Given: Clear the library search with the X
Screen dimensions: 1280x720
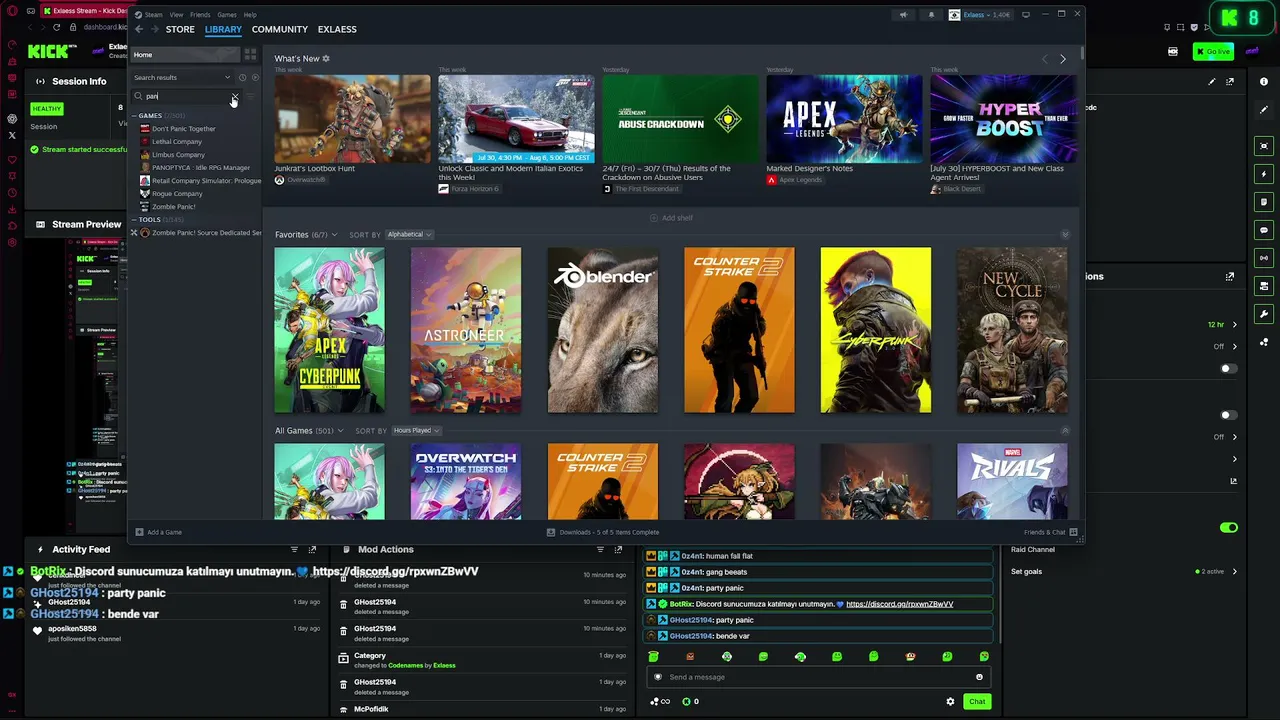Looking at the screenshot, I should tap(234, 96).
